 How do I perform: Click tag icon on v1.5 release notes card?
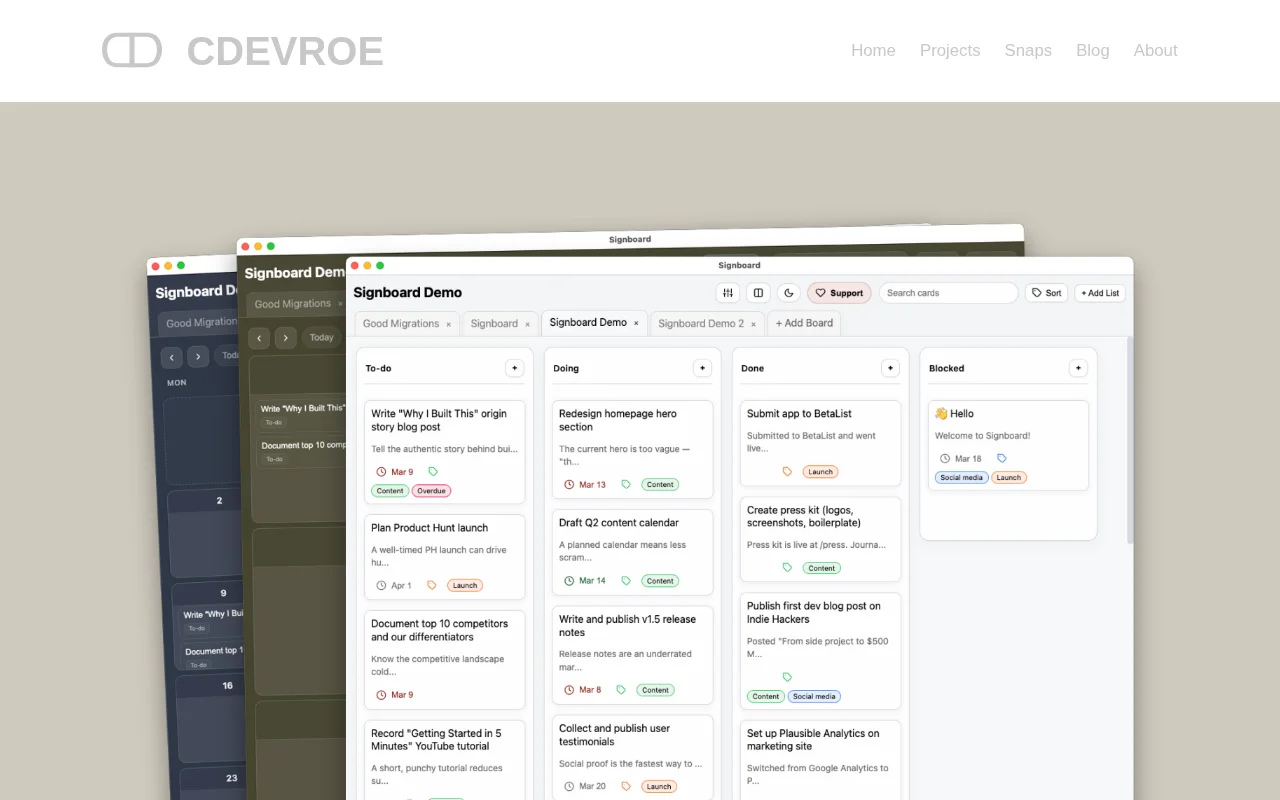(x=621, y=689)
